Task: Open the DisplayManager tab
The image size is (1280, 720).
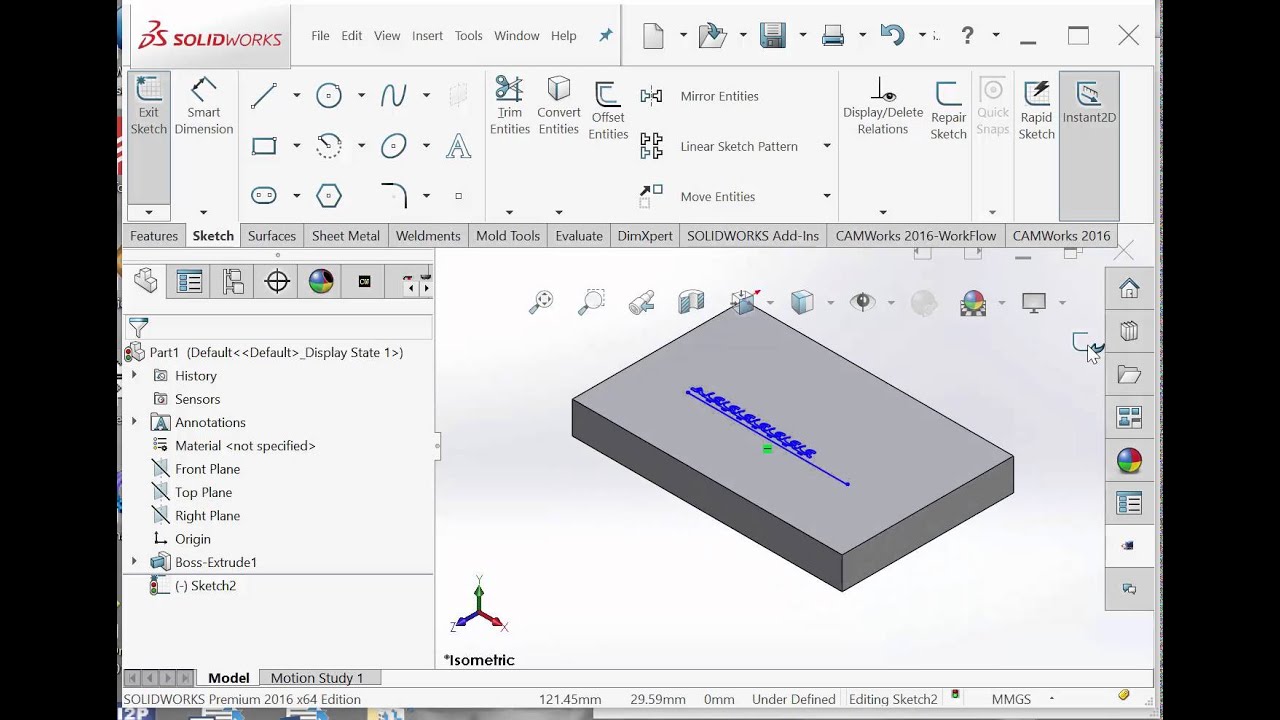Action: pyautogui.click(x=321, y=282)
